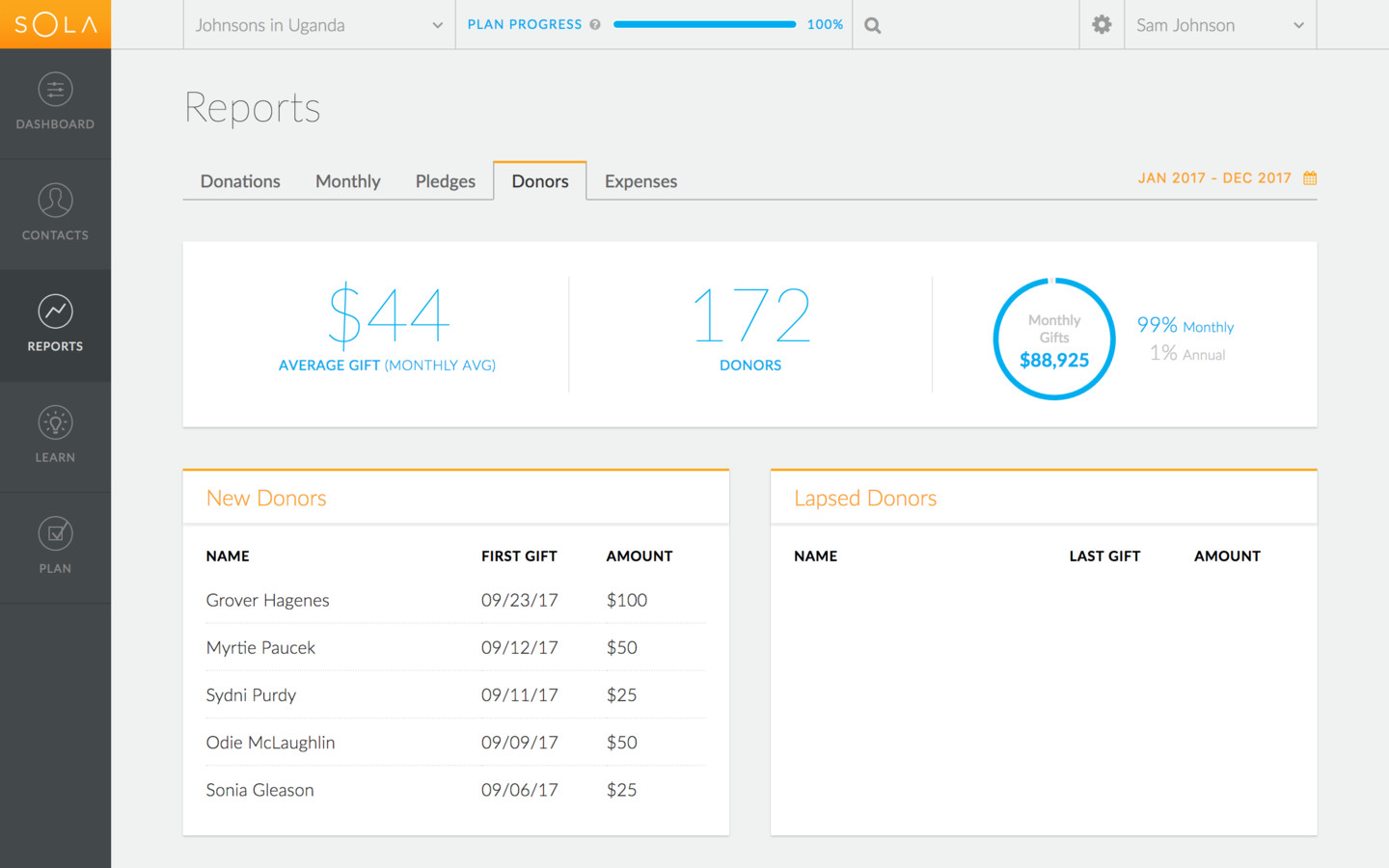Open settings via the gear icon

(1101, 24)
